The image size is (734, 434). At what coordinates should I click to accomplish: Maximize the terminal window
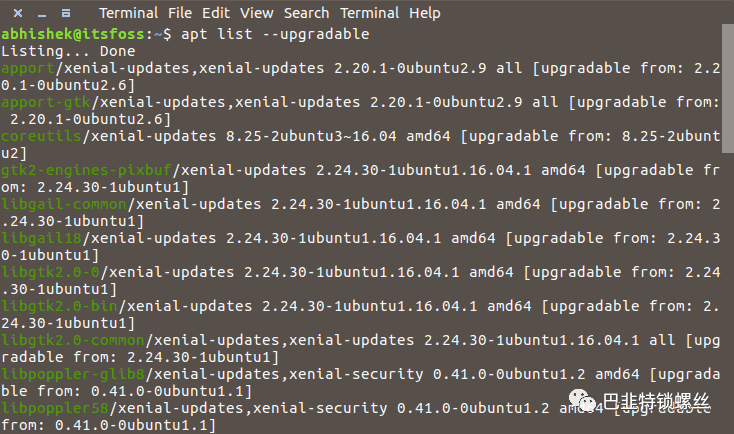66,13
